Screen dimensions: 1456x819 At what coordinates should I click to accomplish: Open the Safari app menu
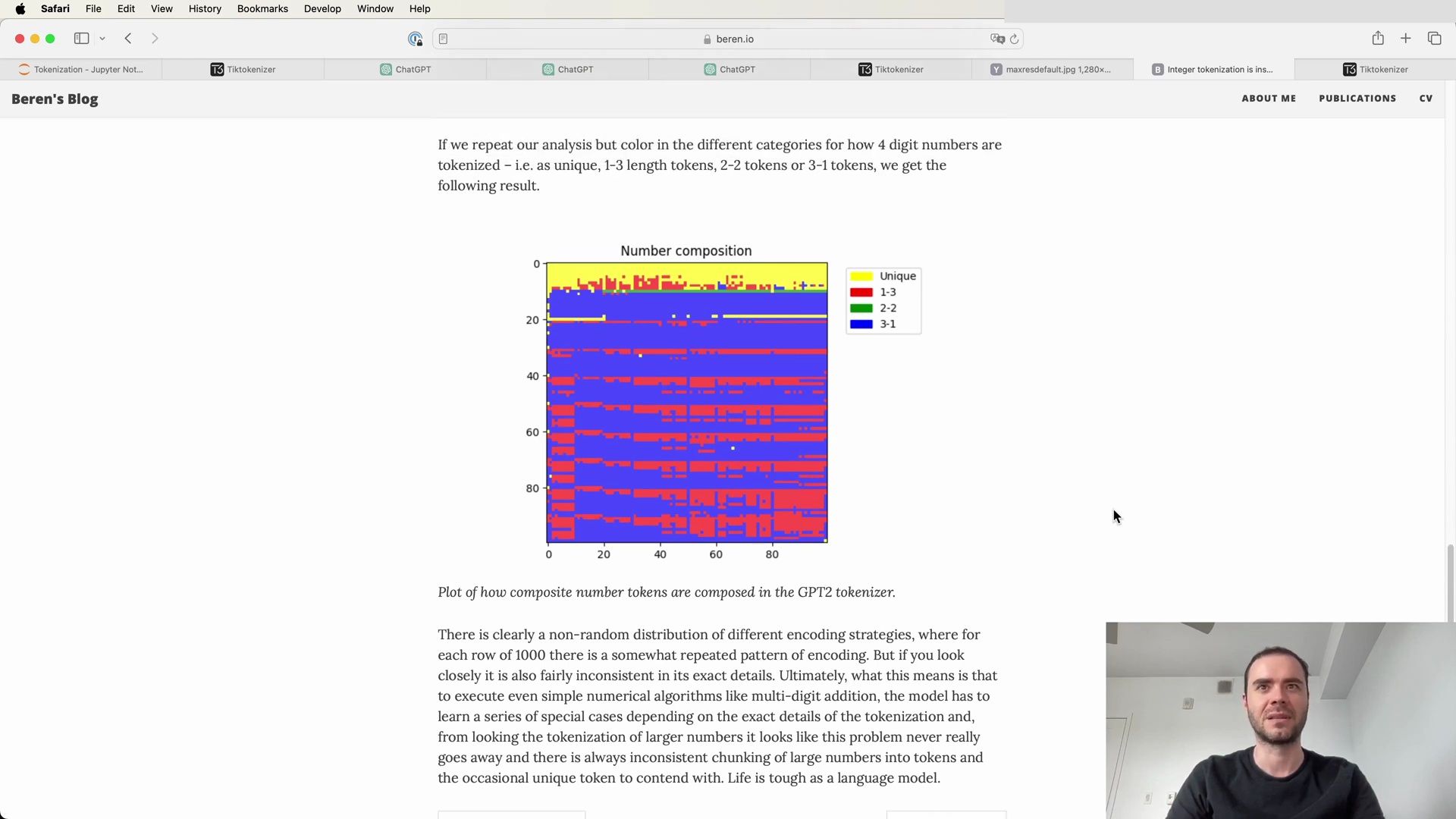55,9
